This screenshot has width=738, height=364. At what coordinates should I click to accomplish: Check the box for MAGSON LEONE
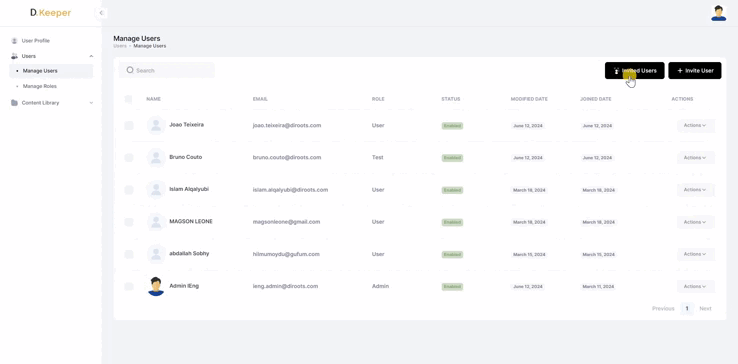pos(128,222)
